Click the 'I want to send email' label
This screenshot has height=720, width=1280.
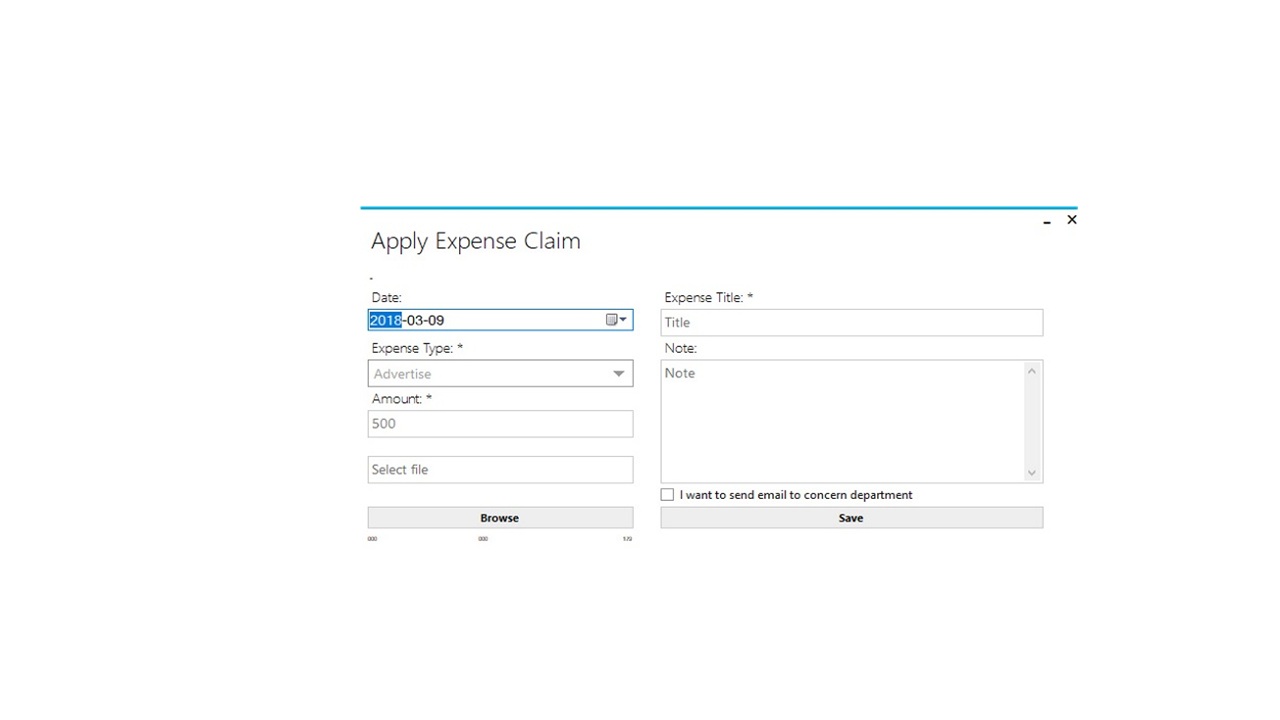[x=796, y=495]
